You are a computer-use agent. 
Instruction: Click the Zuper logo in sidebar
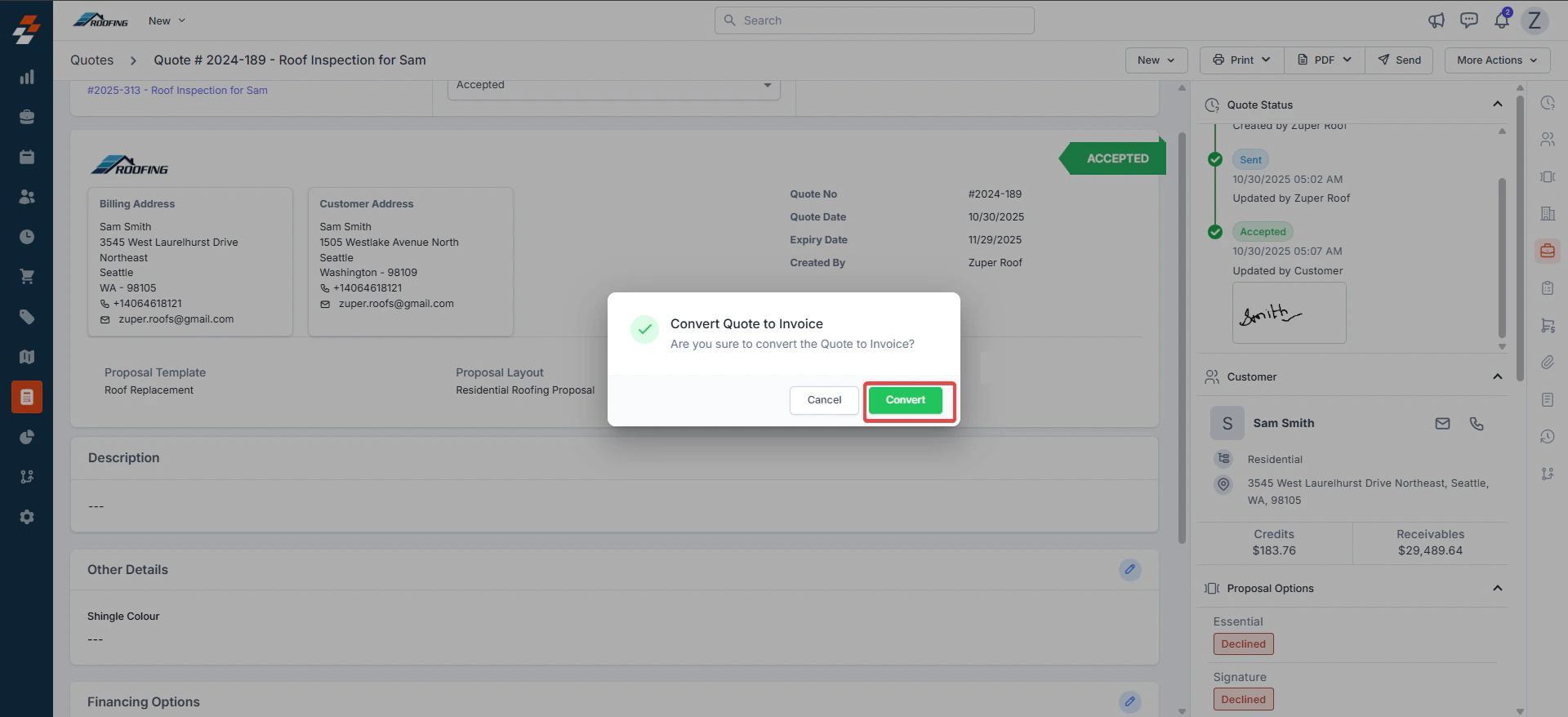point(26,29)
